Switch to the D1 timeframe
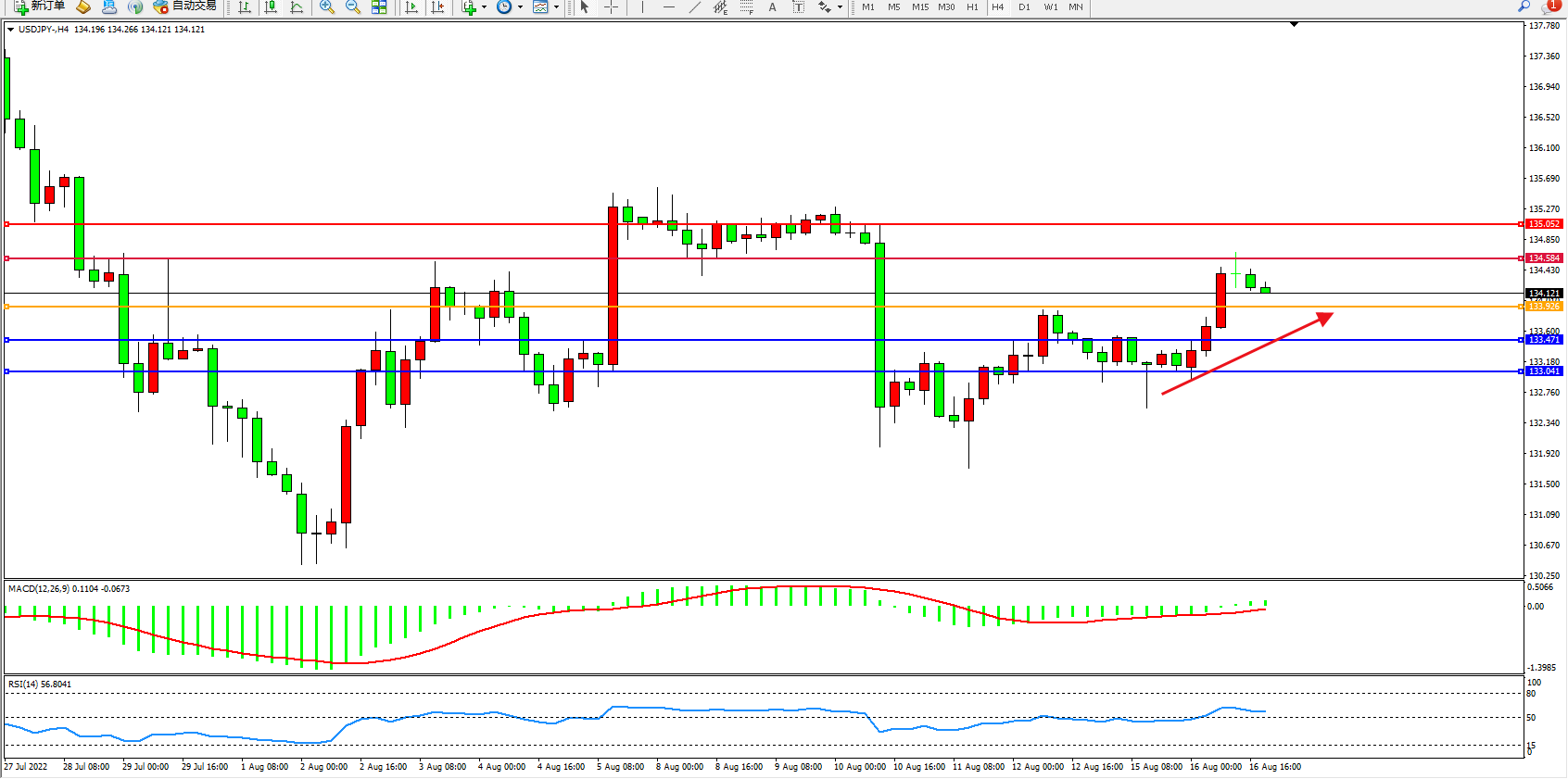1568x779 pixels. coord(1024,7)
